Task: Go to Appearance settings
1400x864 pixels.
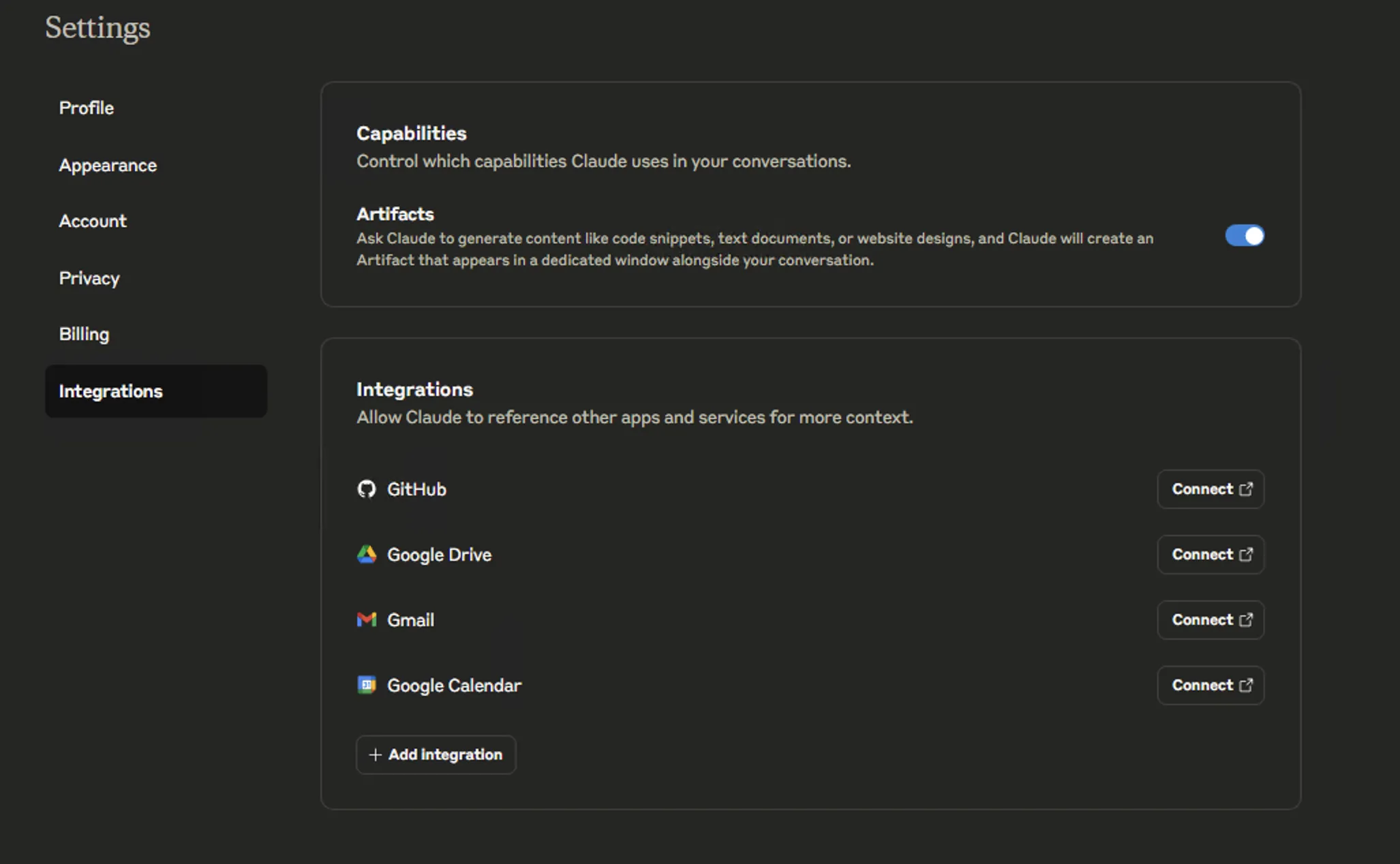Action: point(156,165)
